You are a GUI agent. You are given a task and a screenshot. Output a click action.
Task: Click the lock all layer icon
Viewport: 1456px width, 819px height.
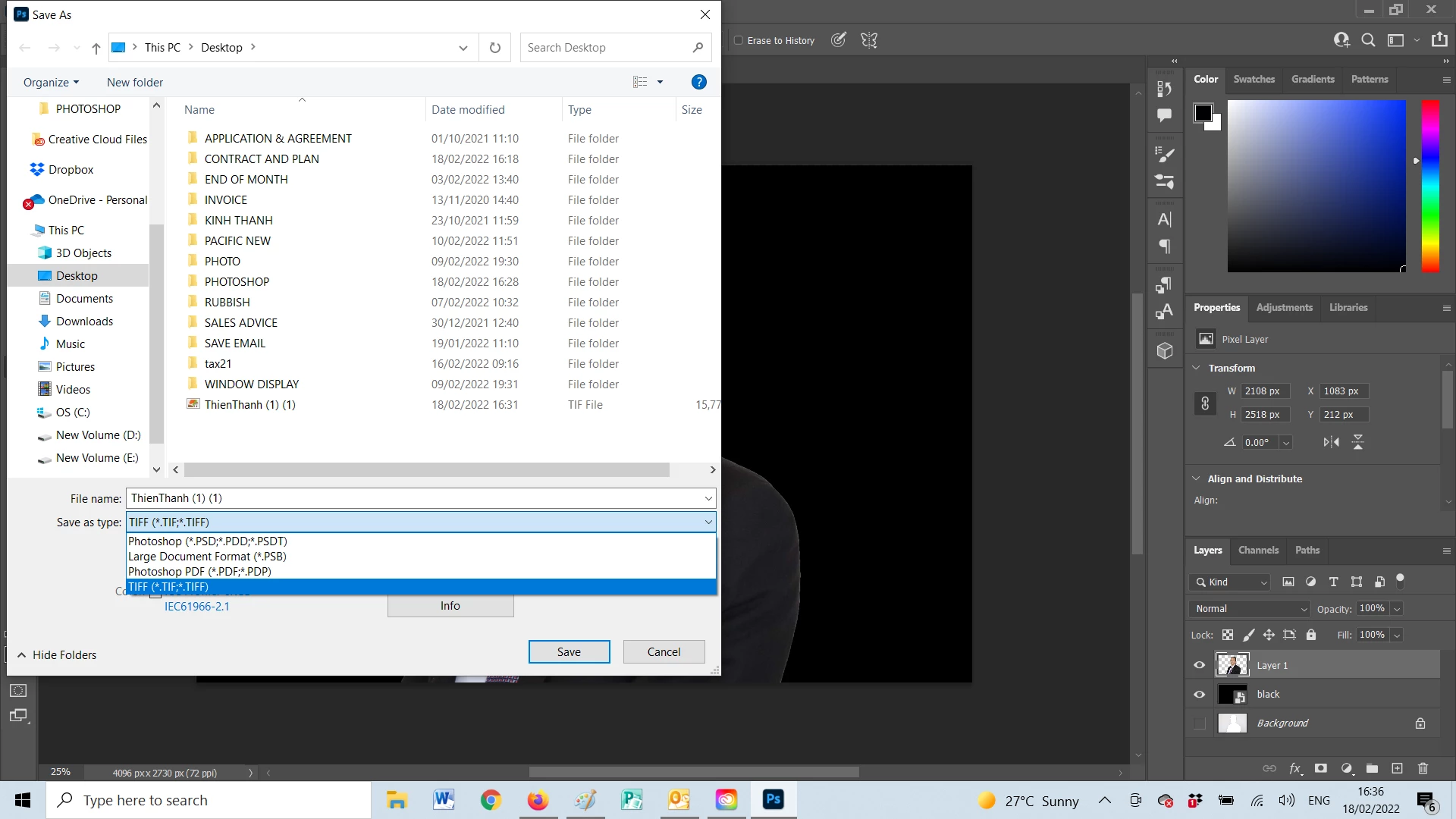[1311, 635]
